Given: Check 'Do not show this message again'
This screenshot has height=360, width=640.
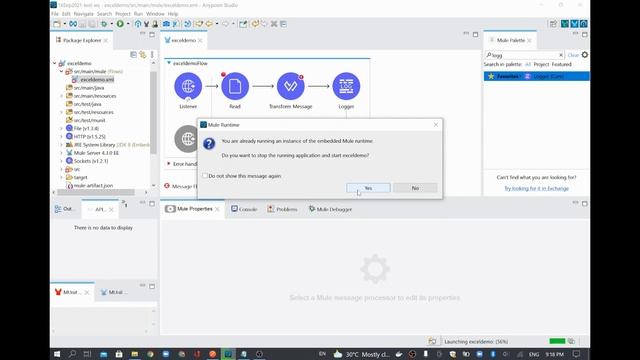Looking at the screenshot, I should 205,176.
